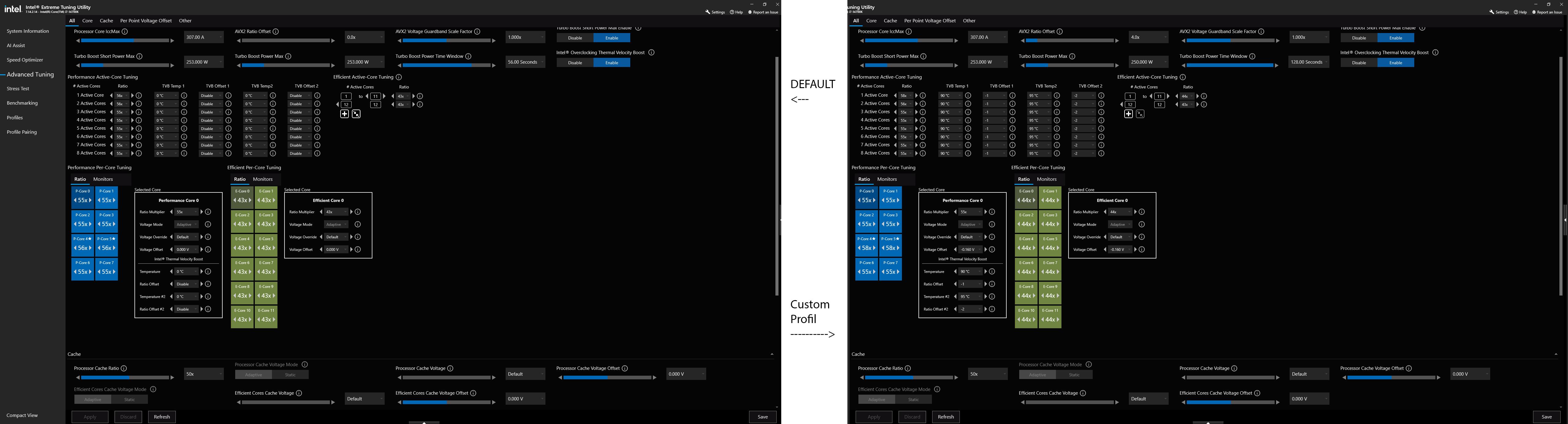This screenshot has height=424, width=1568.
Task: Click collapse-arrows icon next to plus, left window
Action: click(x=356, y=114)
